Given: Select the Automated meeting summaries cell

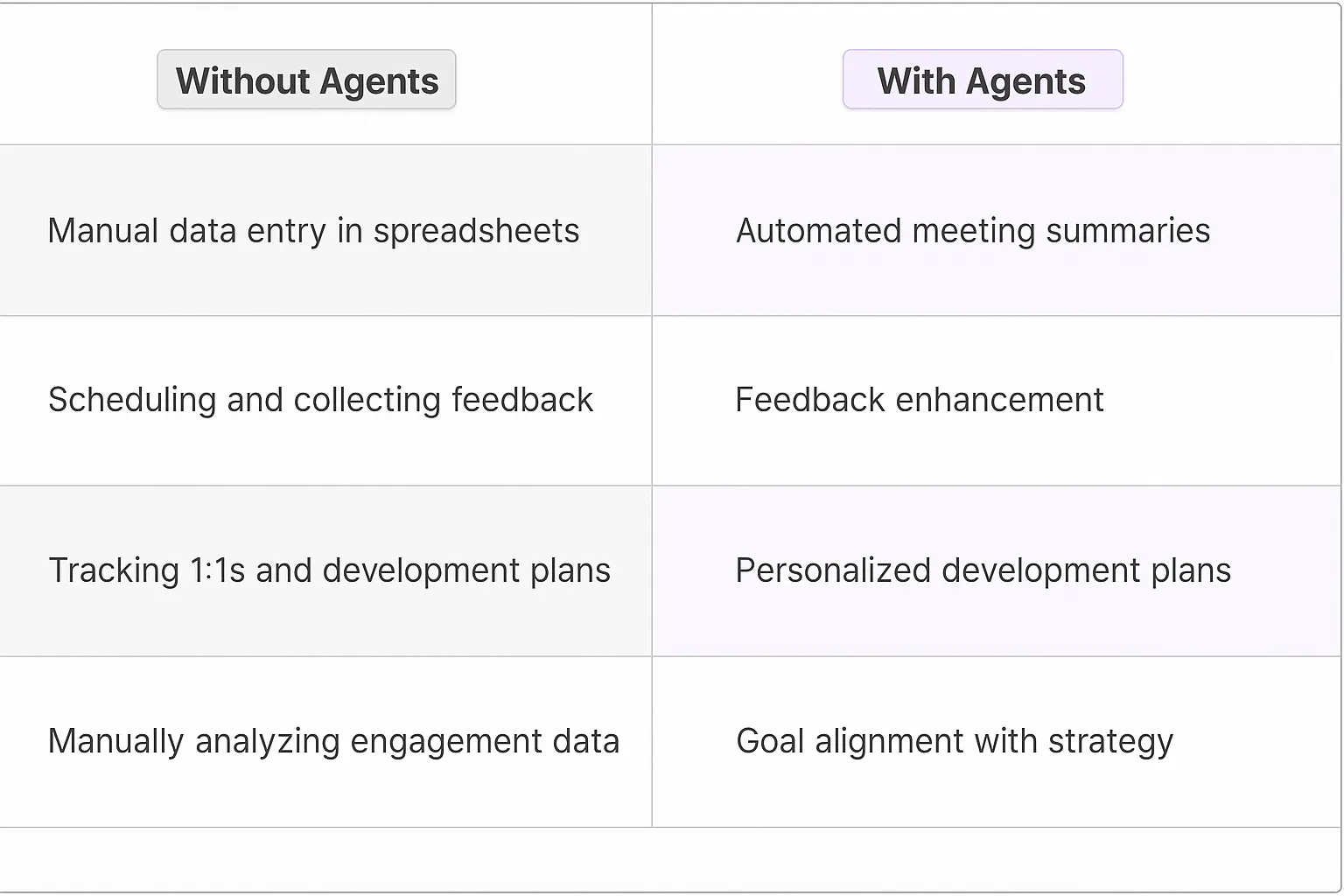Looking at the screenshot, I should [x=973, y=231].
